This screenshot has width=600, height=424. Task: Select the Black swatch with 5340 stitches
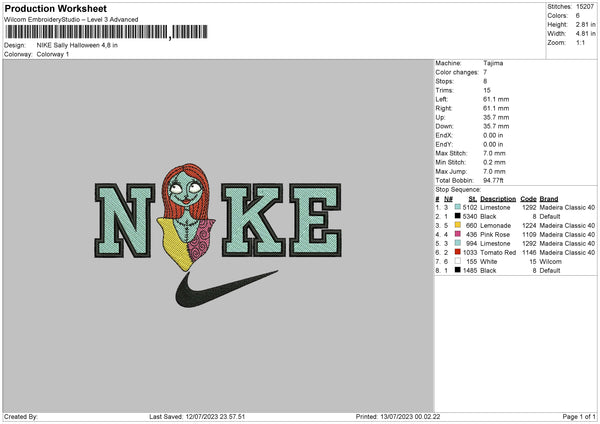pyautogui.click(x=458, y=216)
